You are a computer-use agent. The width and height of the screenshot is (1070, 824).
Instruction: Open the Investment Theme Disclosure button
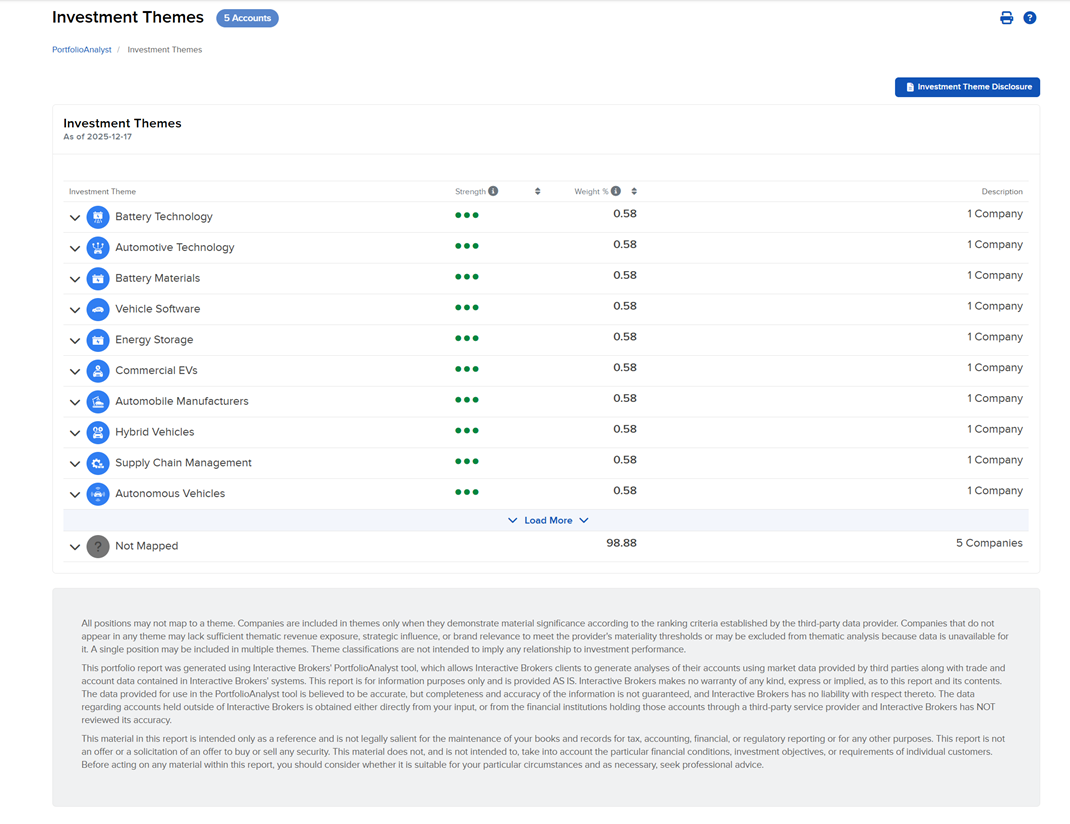tap(967, 87)
